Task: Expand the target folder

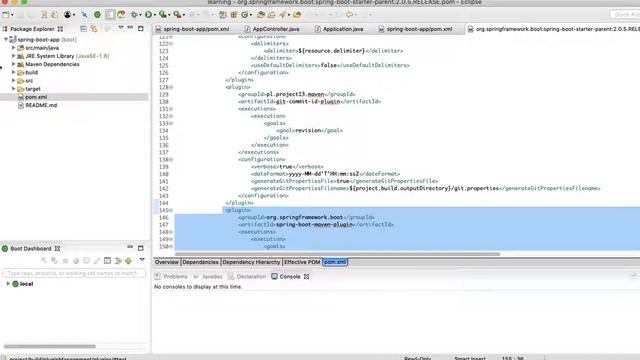Action: (x=13, y=89)
